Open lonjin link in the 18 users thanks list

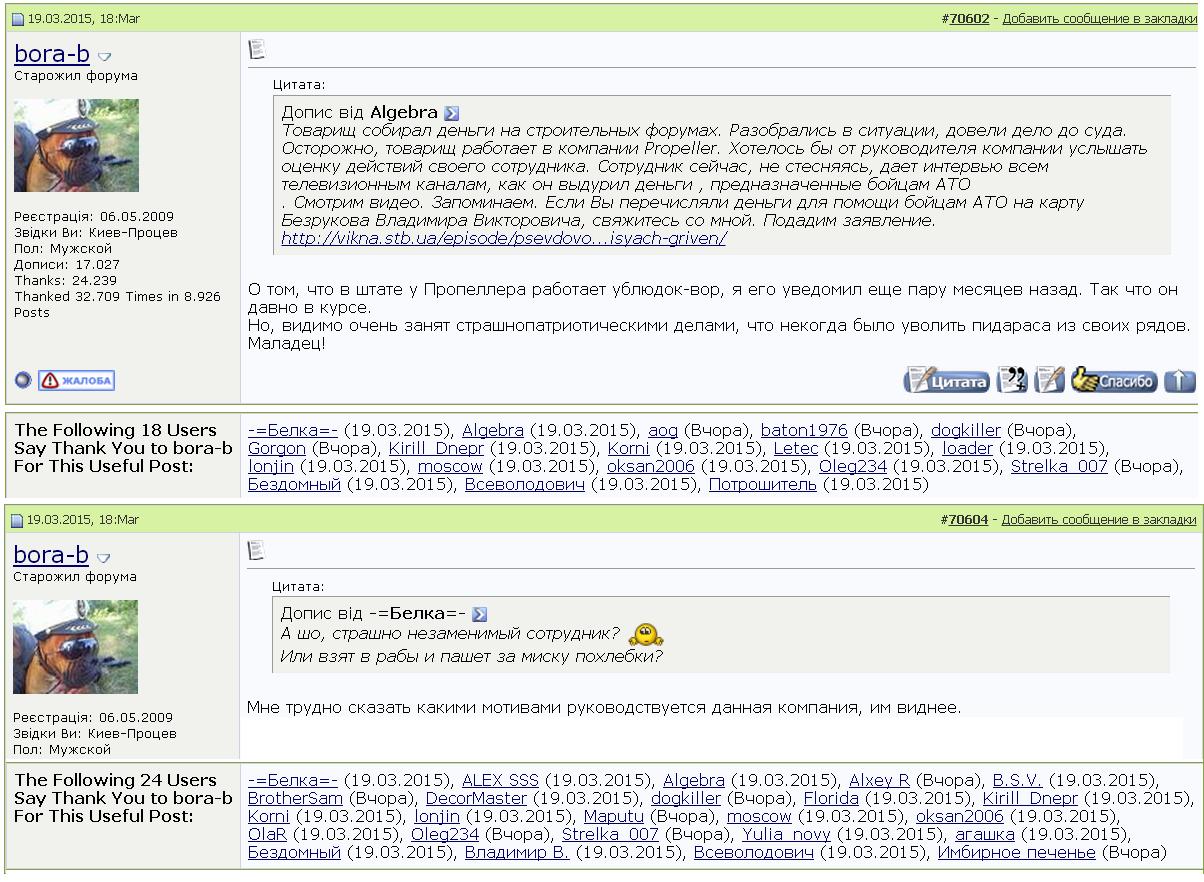click(x=271, y=467)
